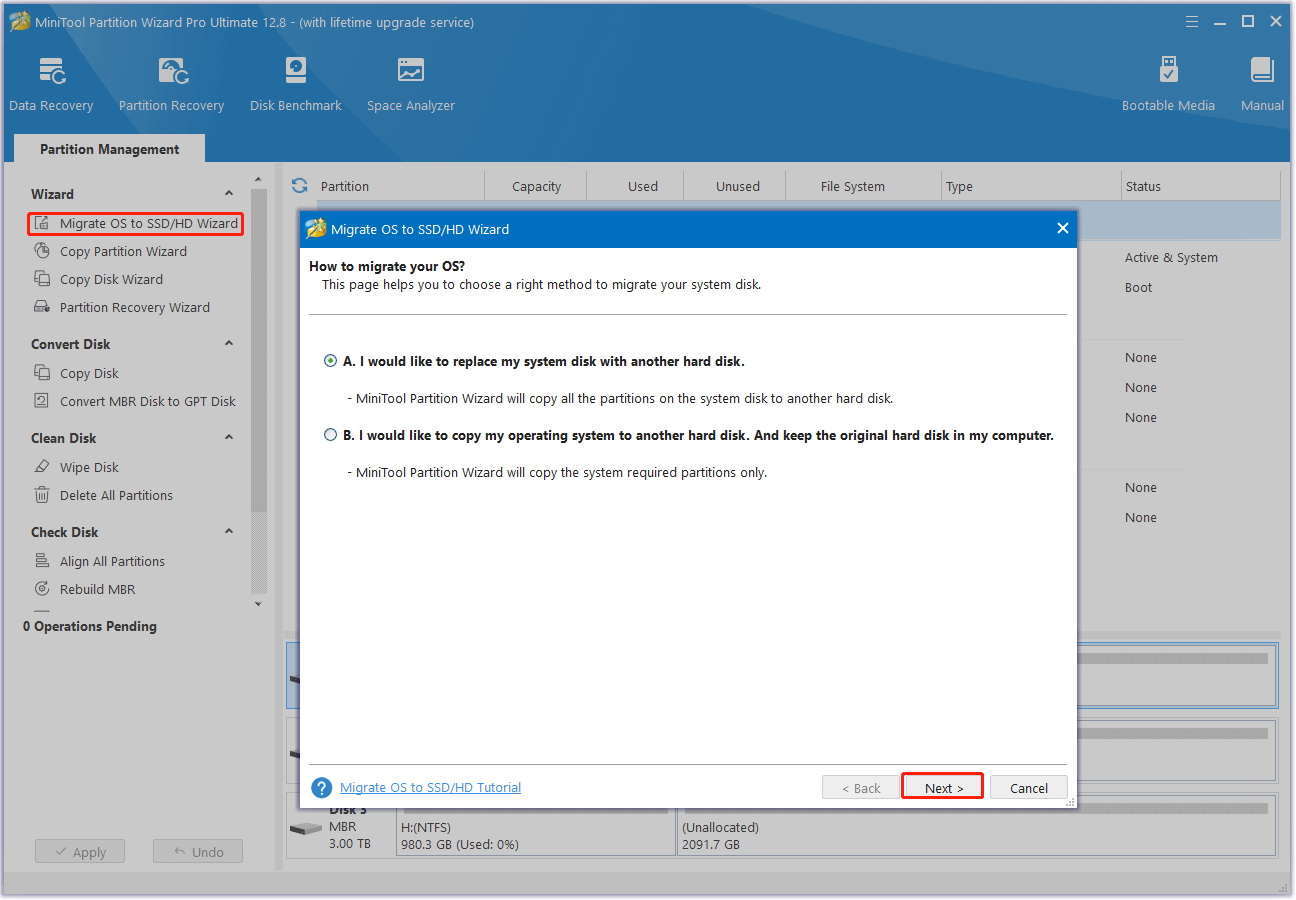Click the Copy Partition Wizard icon

42,251
